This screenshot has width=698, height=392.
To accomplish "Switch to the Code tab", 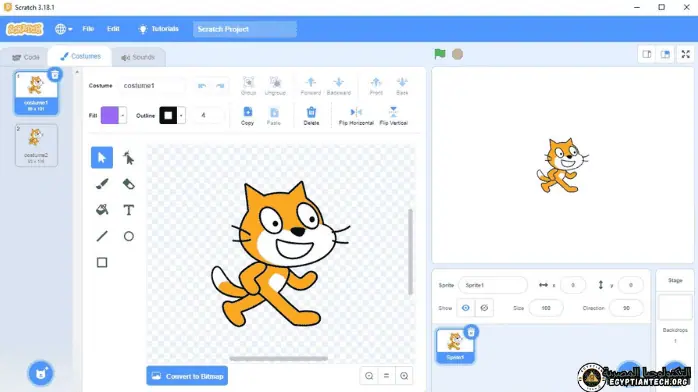I will click(26, 57).
